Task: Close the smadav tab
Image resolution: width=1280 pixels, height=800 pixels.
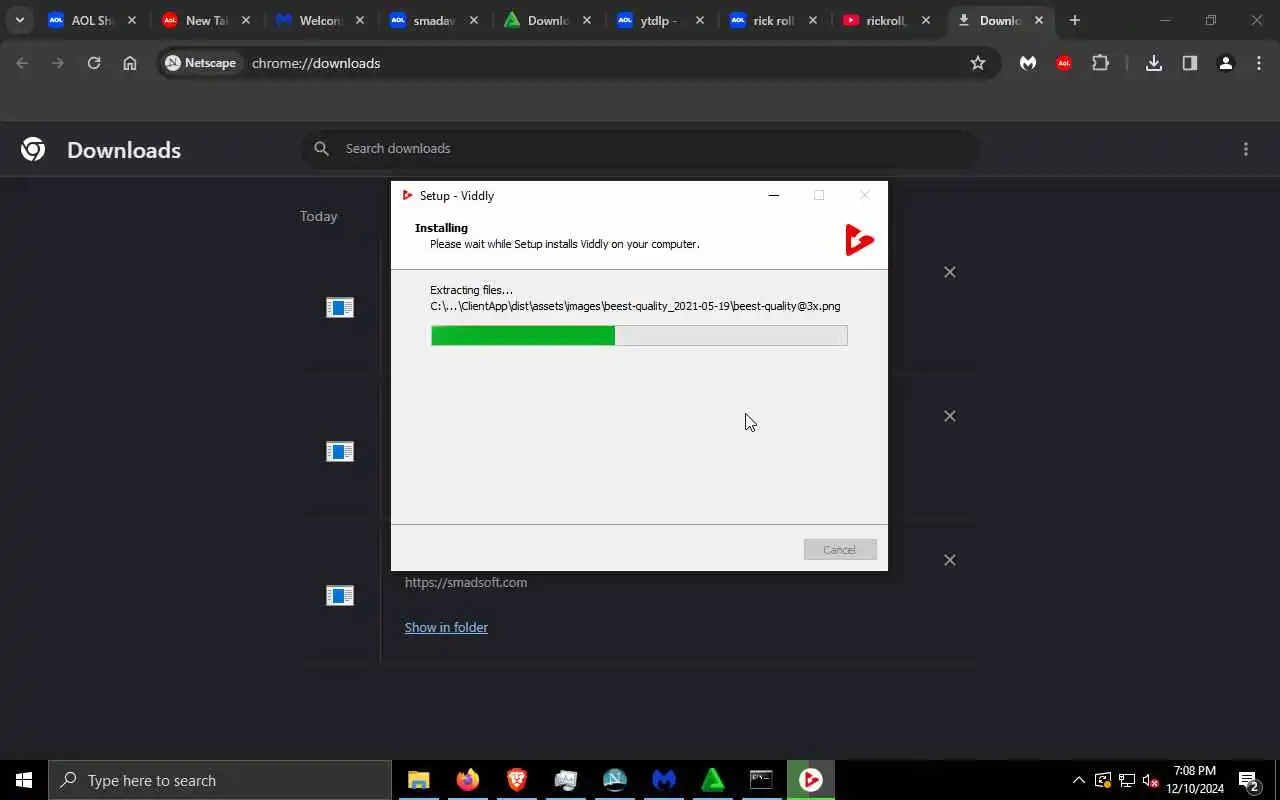Action: (x=473, y=20)
